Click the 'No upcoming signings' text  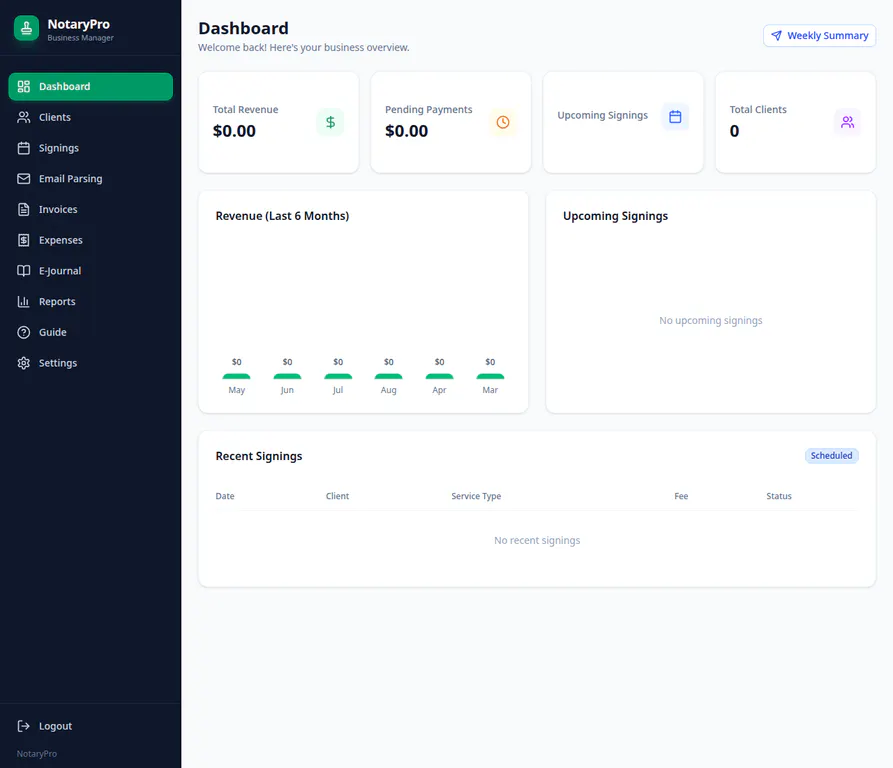(711, 321)
